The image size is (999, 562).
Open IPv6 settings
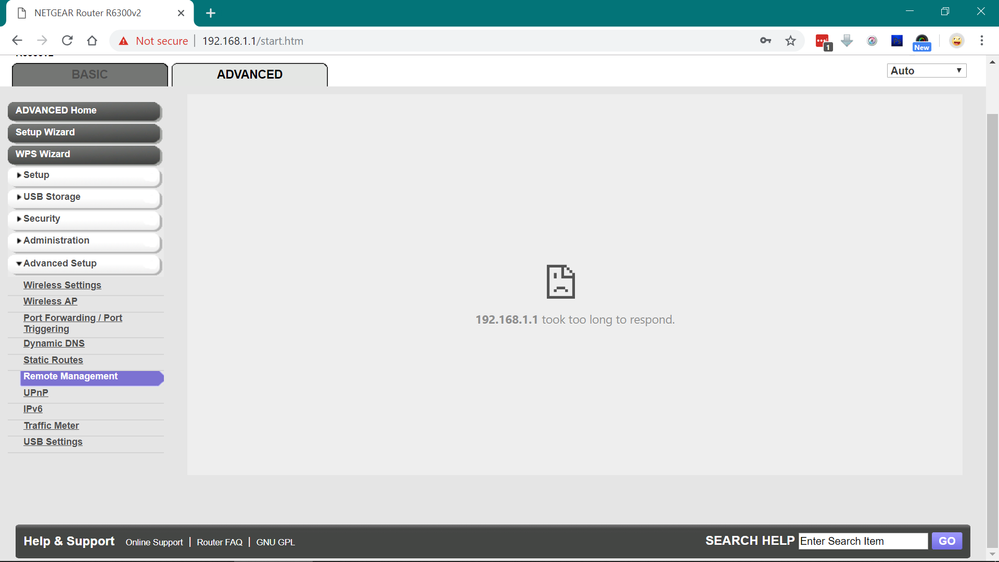coord(33,409)
